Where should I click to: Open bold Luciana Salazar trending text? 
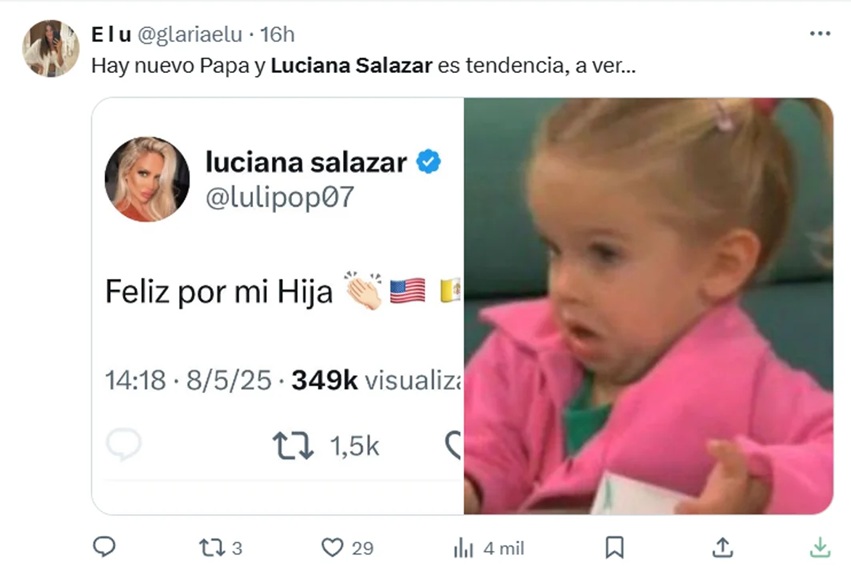coord(351,66)
